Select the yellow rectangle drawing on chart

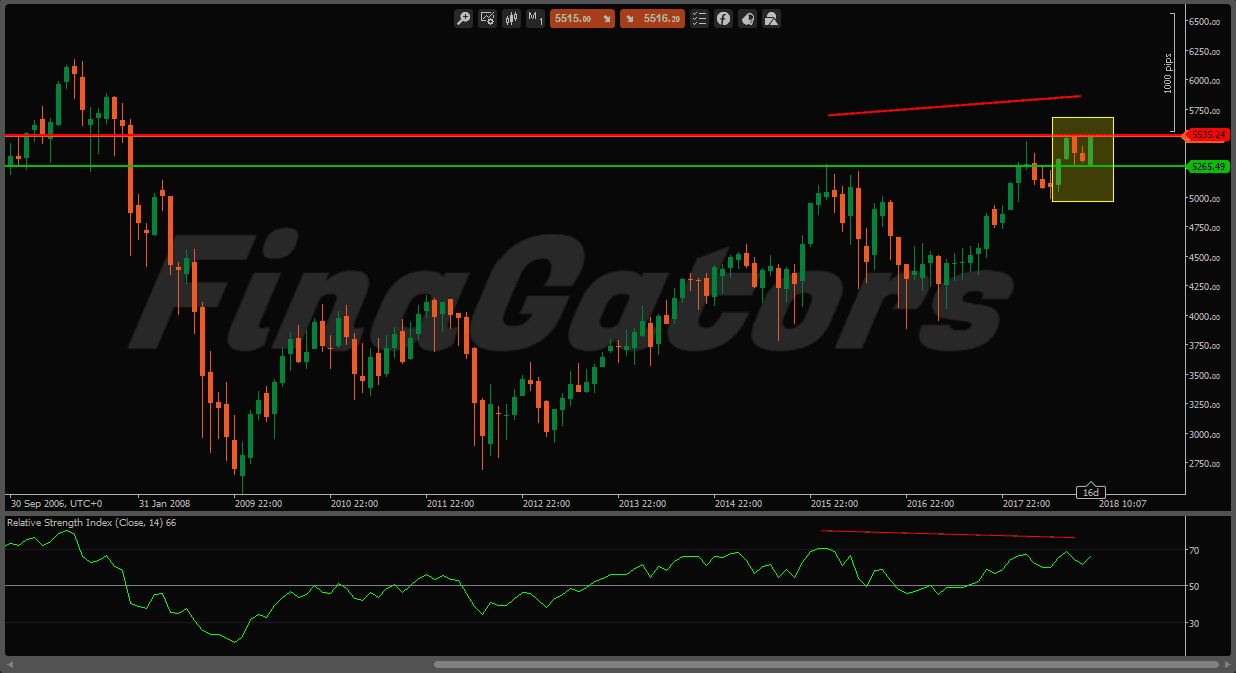click(x=1082, y=159)
